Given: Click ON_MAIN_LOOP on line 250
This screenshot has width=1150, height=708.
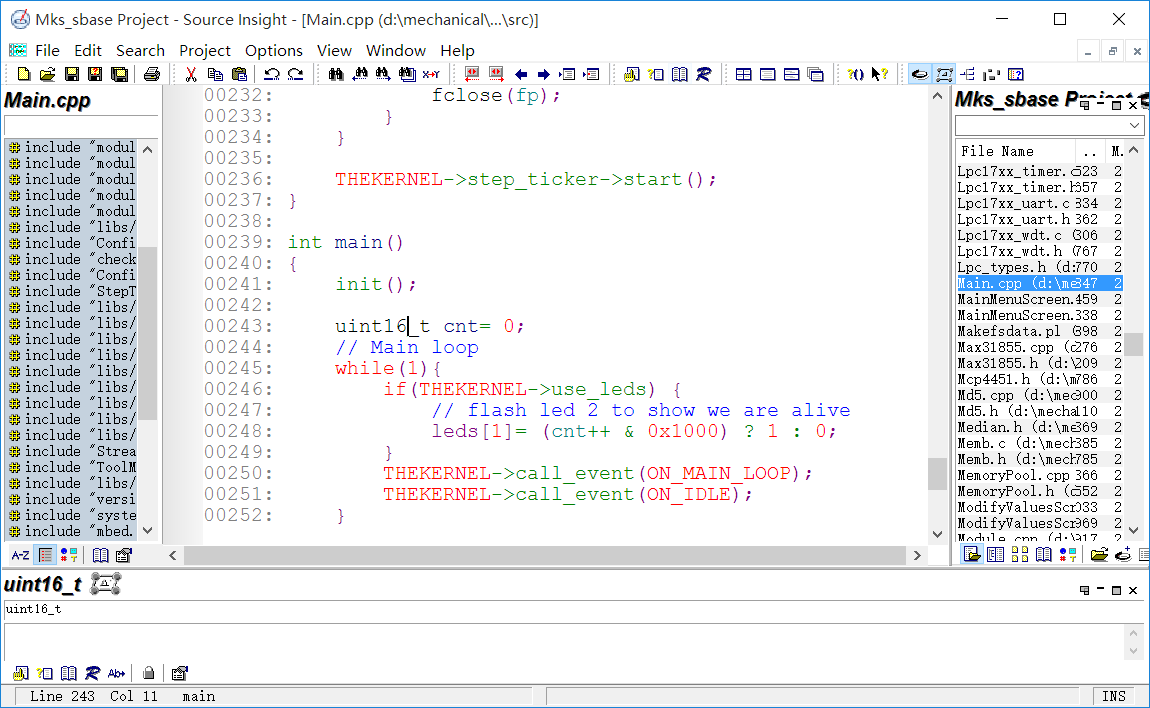Looking at the screenshot, I should click(719, 473).
